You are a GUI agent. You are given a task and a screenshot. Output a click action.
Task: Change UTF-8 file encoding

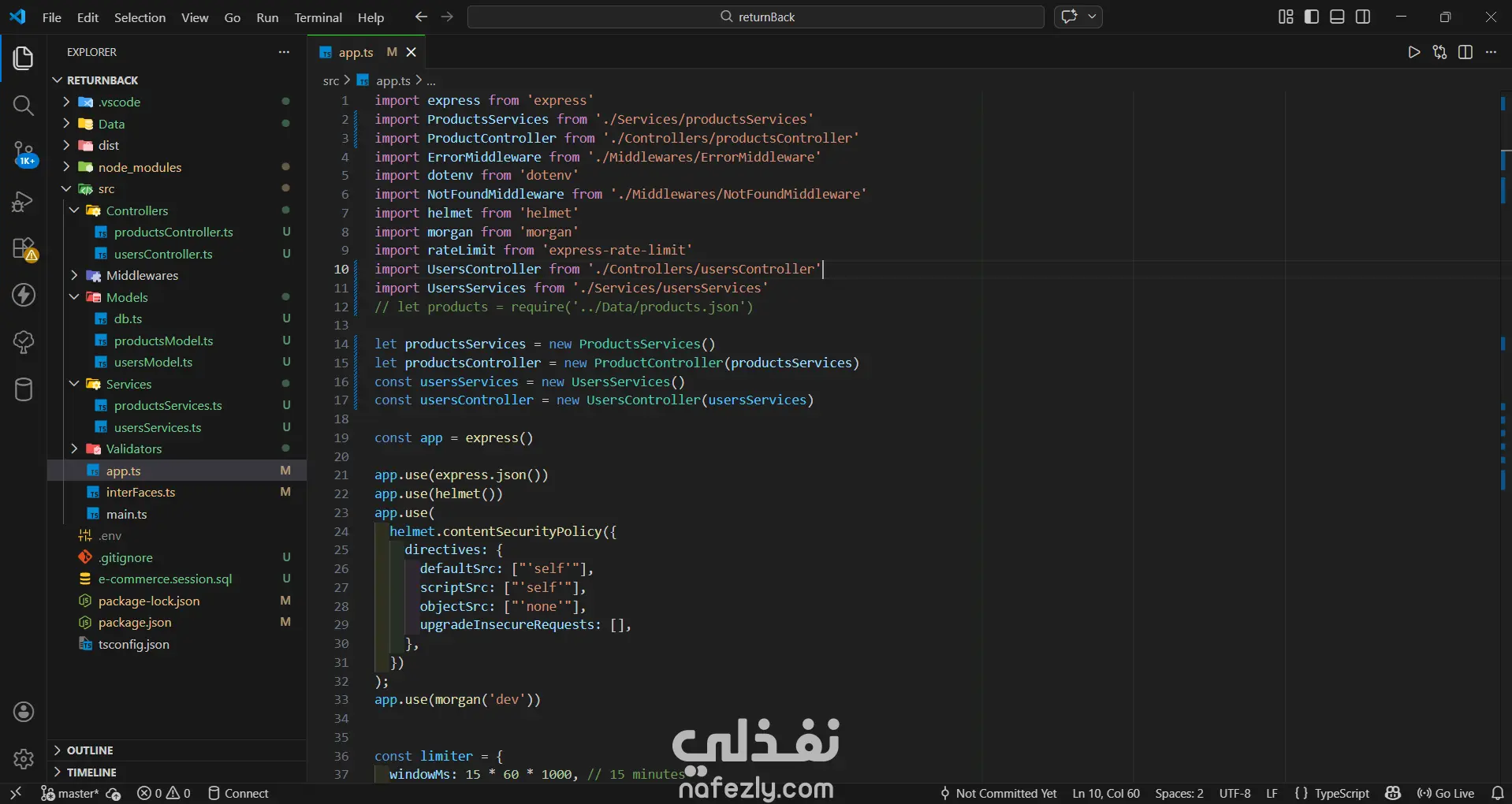[x=1235, y=793]
